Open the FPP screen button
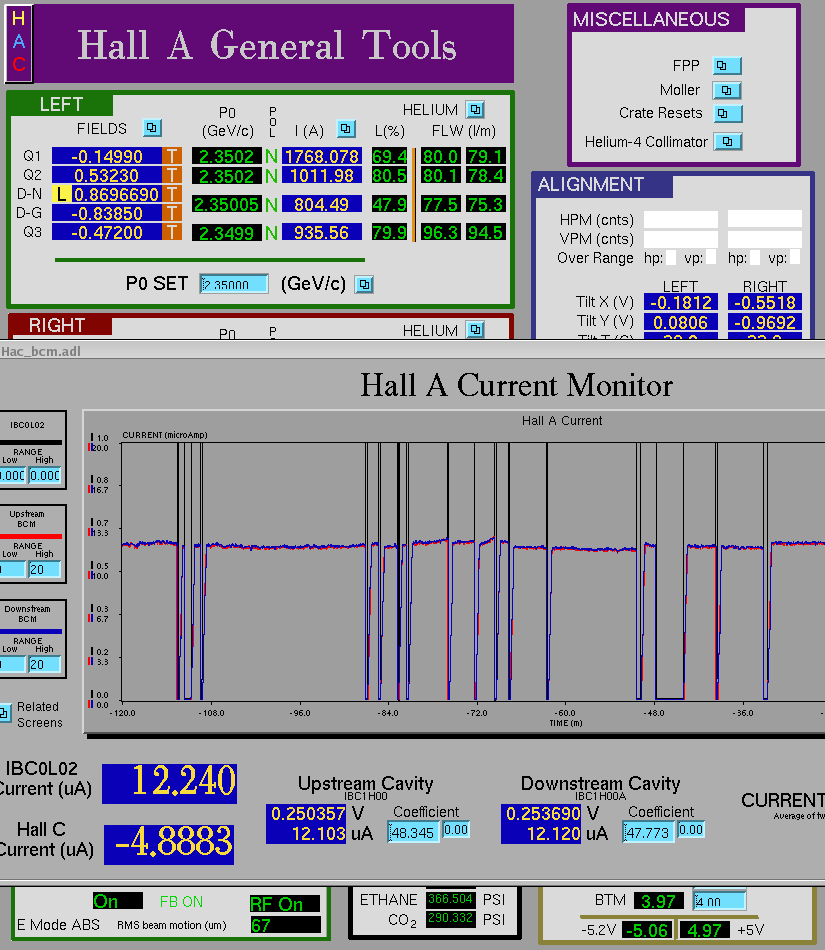This screenshot has height=950, width=825. point(727,65)
